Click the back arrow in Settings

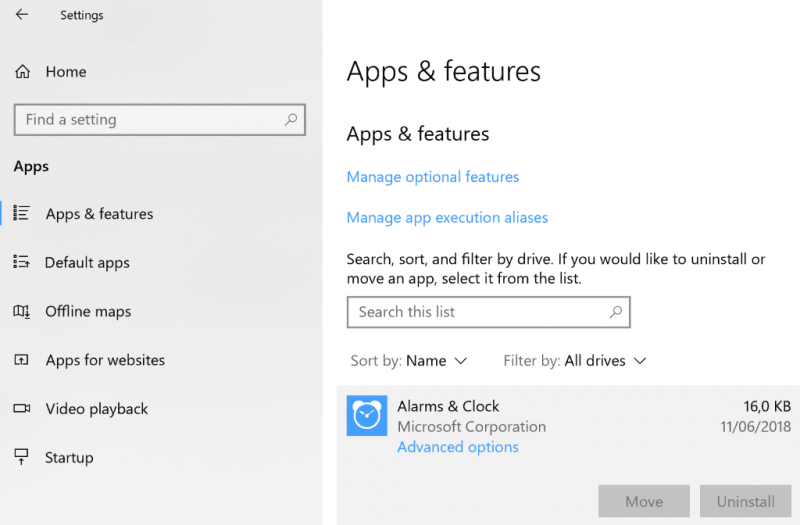(x=22, y=14)
